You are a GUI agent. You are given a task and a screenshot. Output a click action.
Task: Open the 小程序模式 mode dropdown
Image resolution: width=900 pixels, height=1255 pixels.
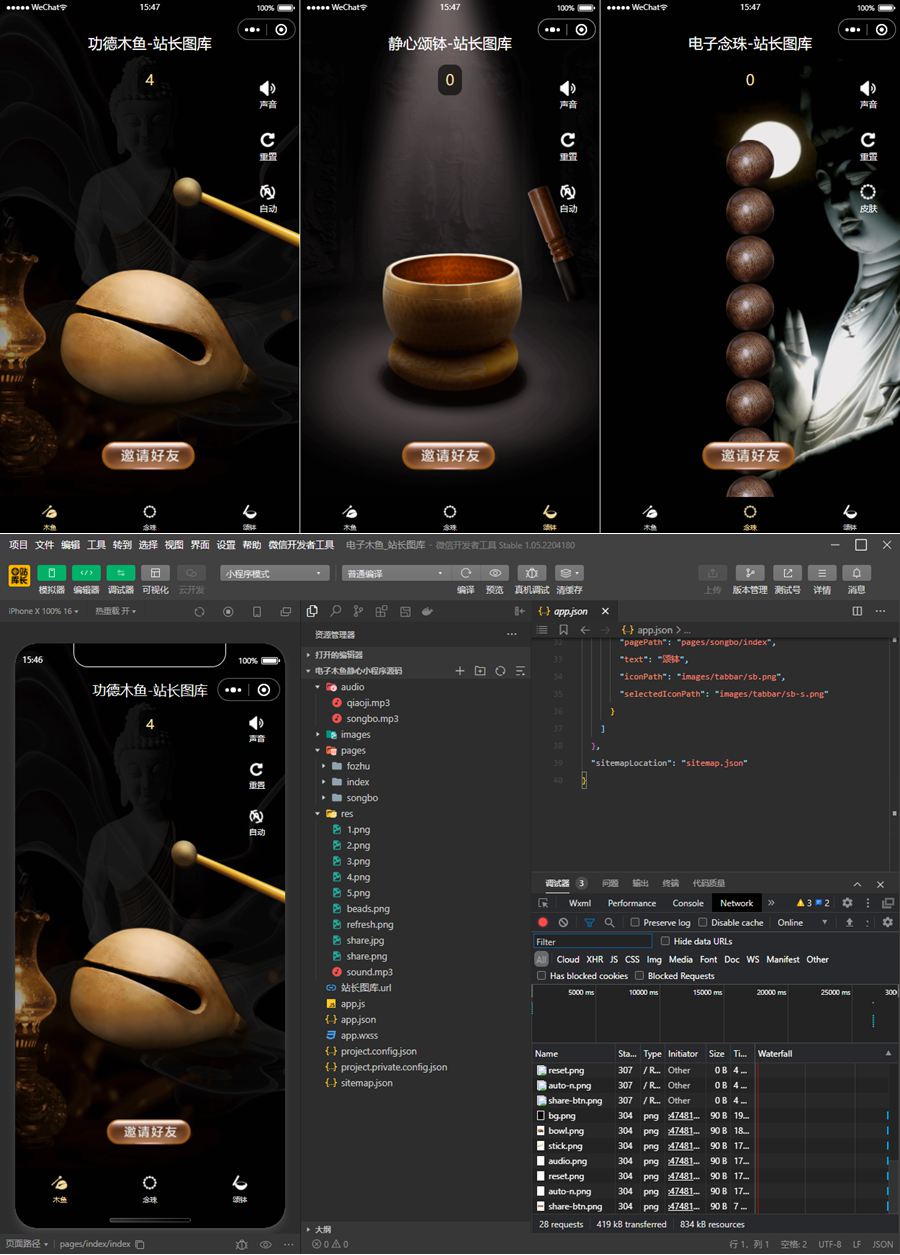coord(274,574)
